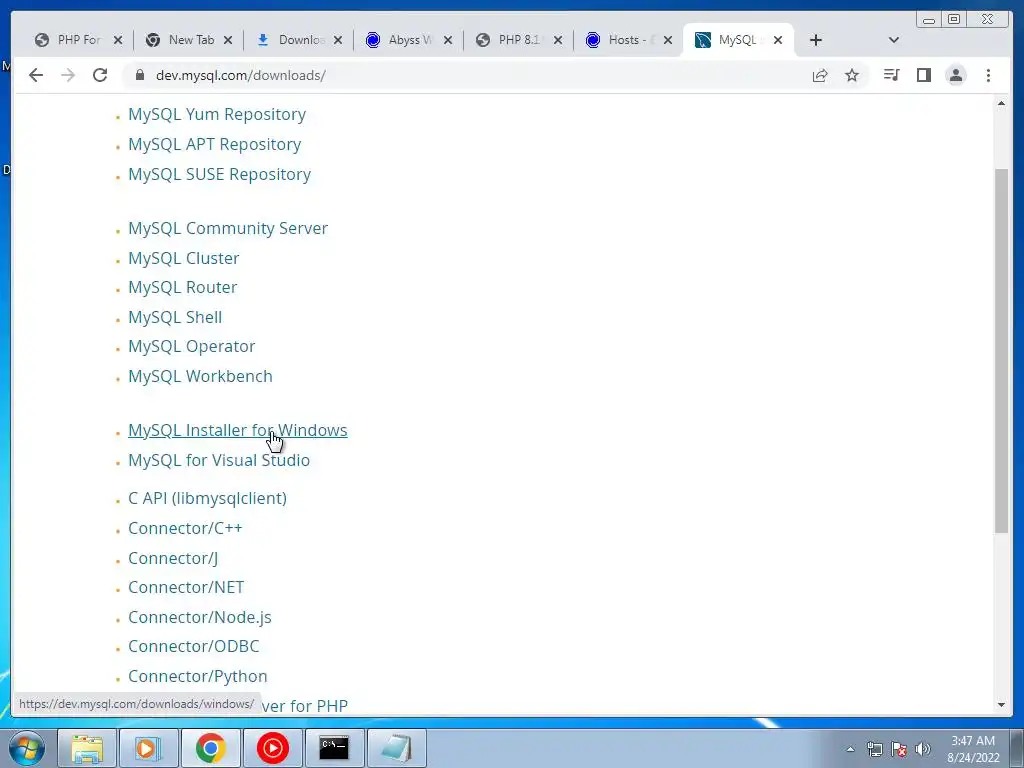This screenshot has height=768, width=1024.
Task: Open Connector/ODBC link
Action: click(x=193, y=647)
